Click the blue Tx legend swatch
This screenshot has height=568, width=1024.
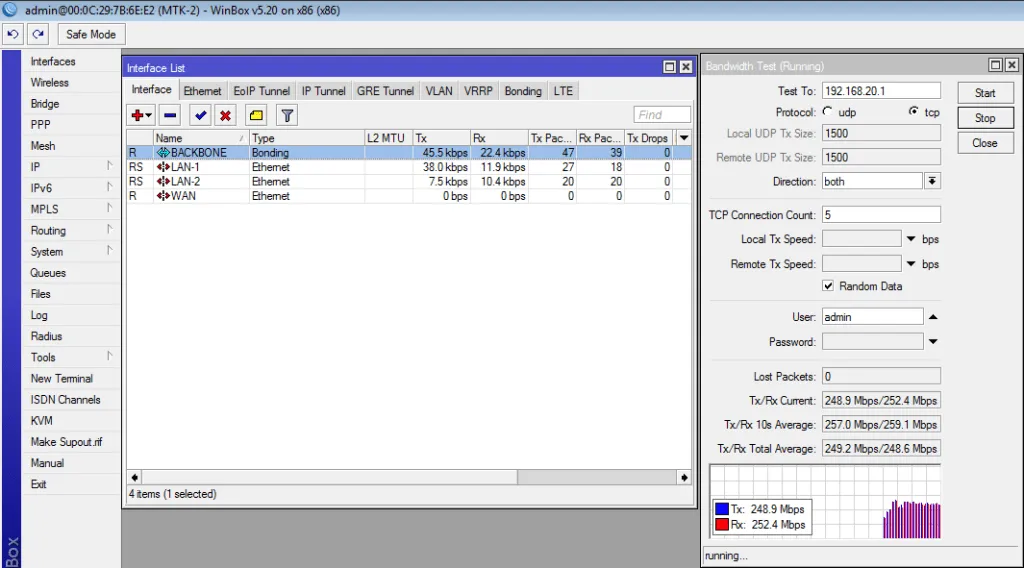tap(722, 509)
